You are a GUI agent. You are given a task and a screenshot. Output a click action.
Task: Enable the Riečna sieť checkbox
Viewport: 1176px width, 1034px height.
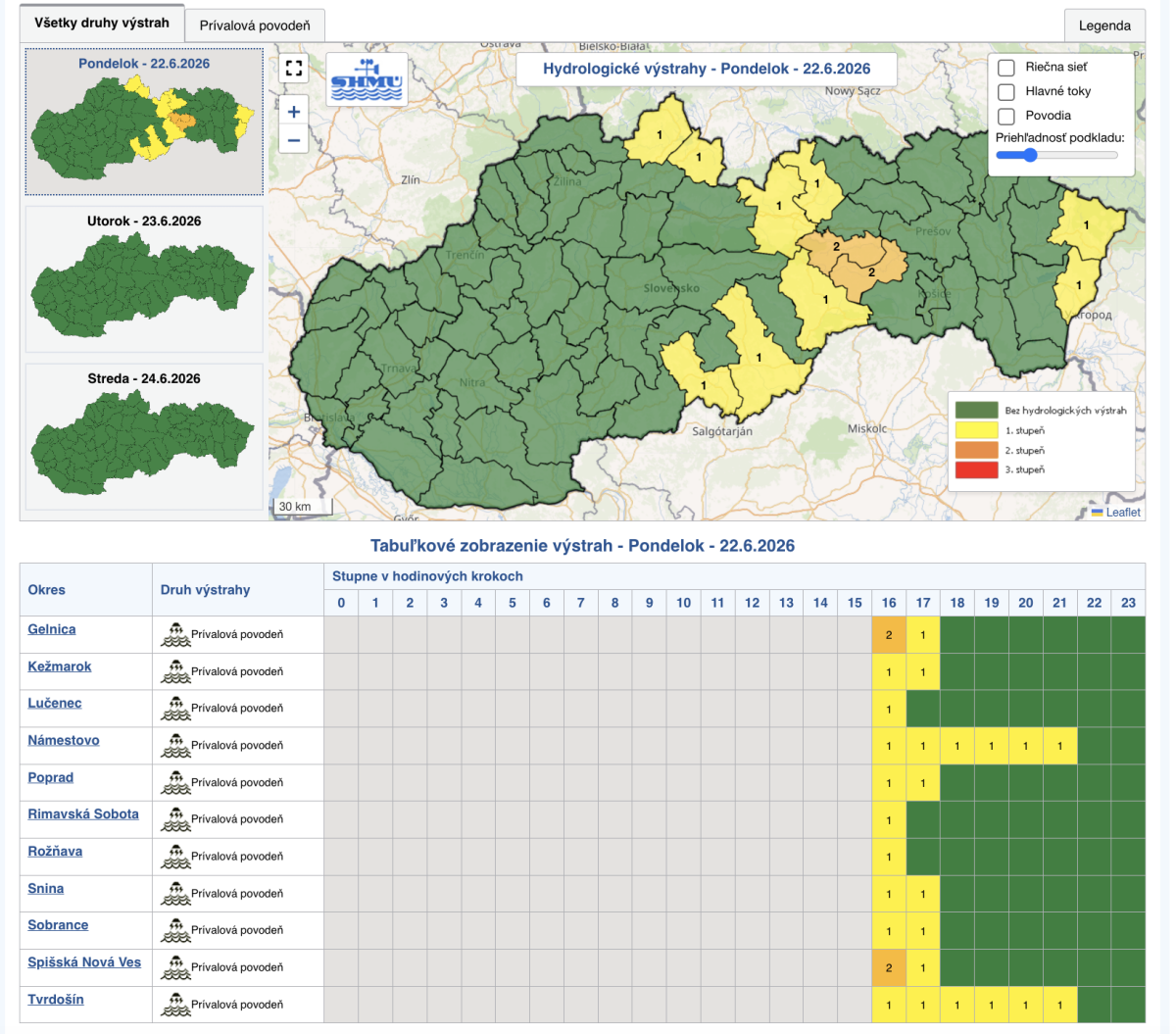pos(1005,68)
